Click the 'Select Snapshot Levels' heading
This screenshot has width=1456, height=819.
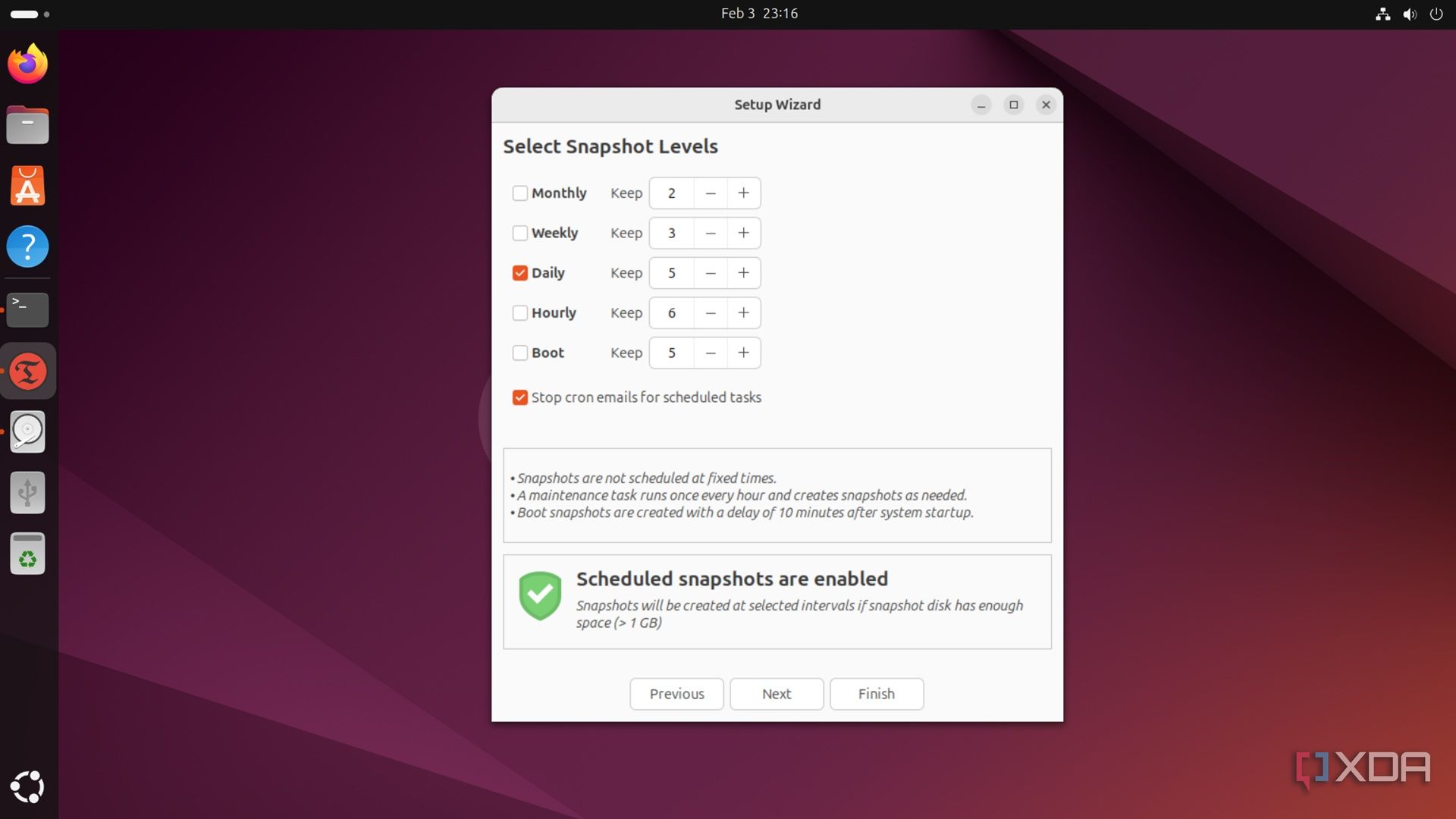tap(610, 146)
